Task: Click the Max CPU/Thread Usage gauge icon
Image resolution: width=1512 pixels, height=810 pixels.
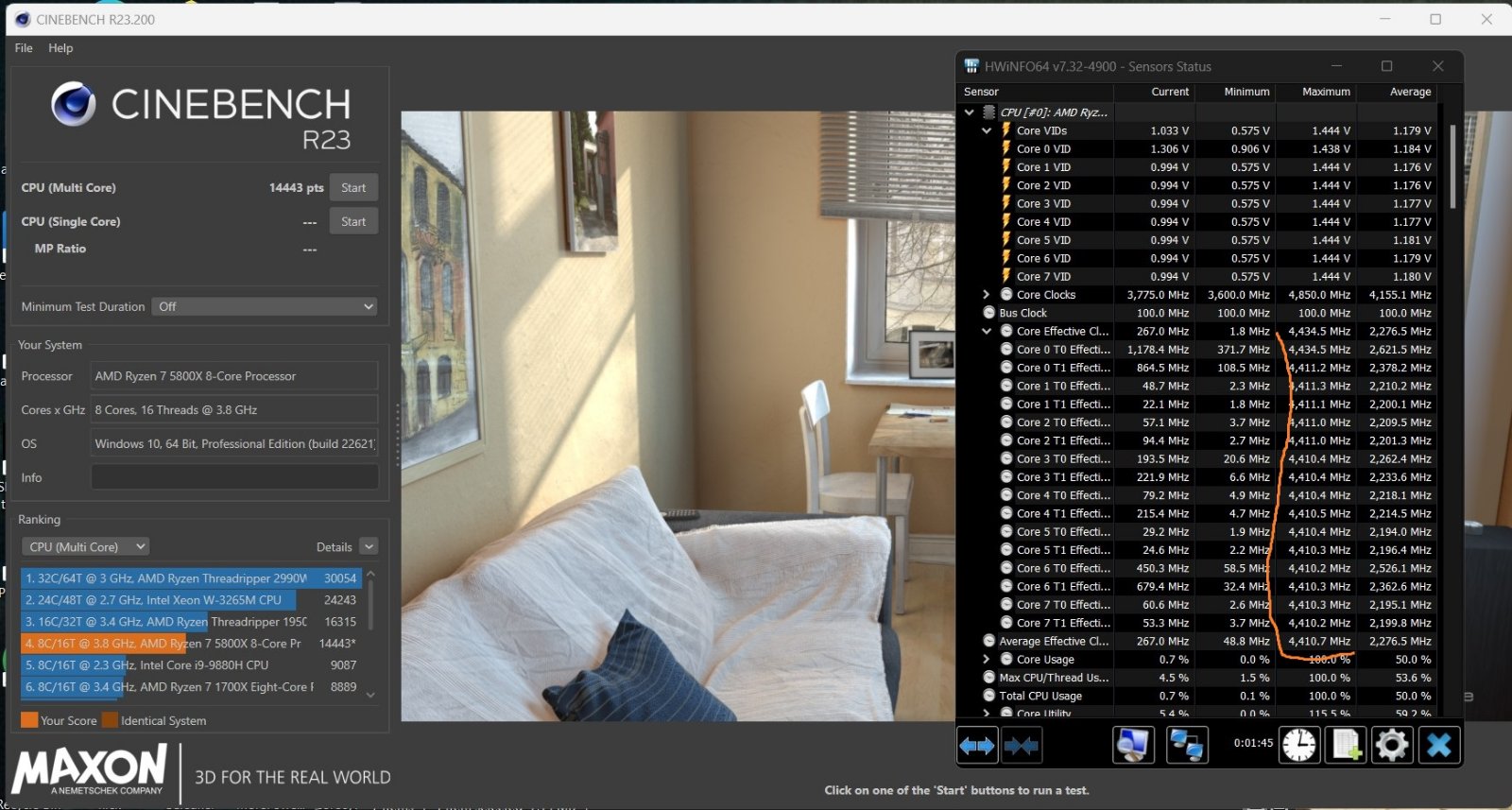Action: [x=989, y=678]
